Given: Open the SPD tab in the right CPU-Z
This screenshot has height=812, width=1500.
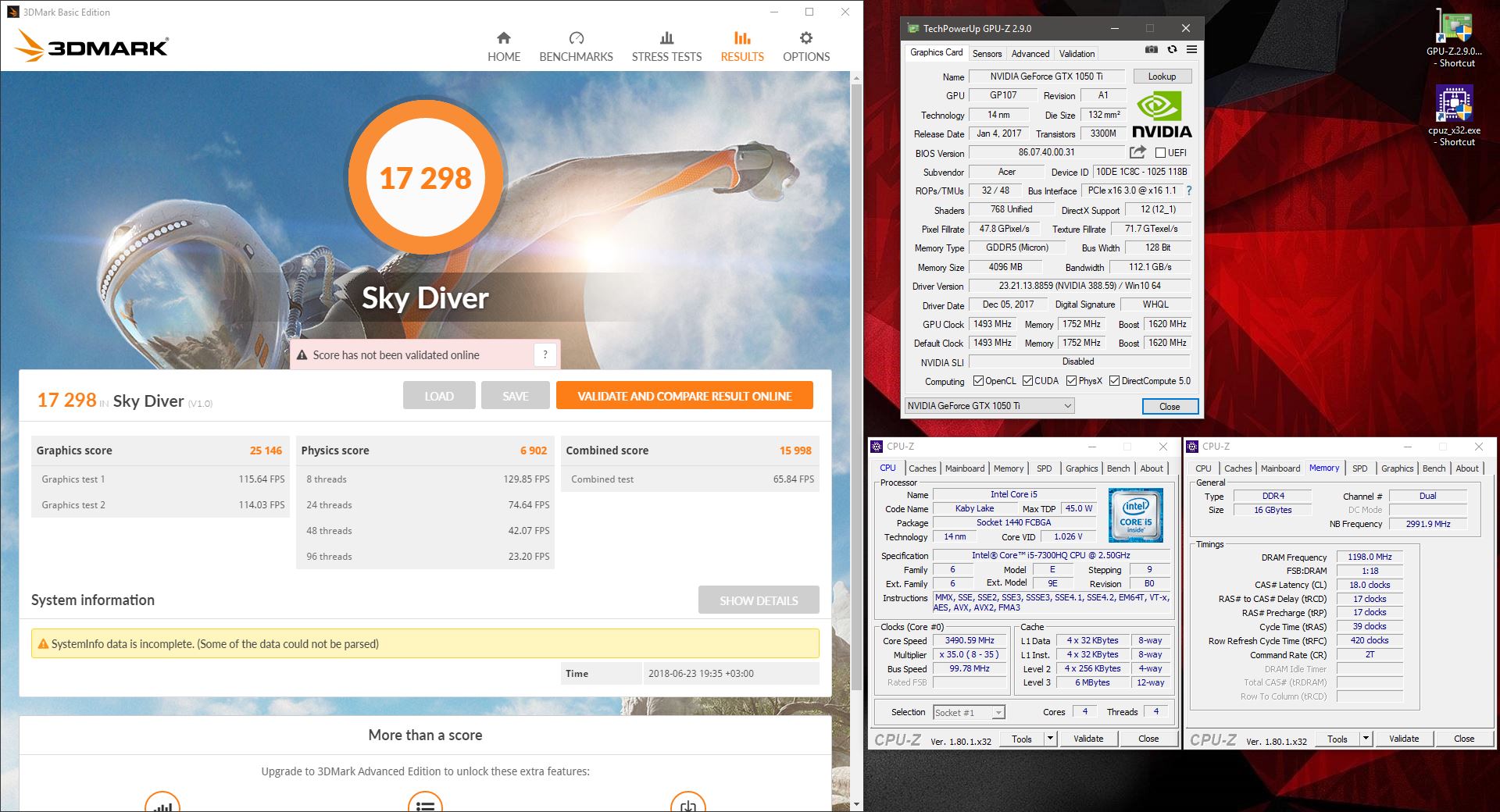Looking at the screenshot, I should pos(1360,468).
